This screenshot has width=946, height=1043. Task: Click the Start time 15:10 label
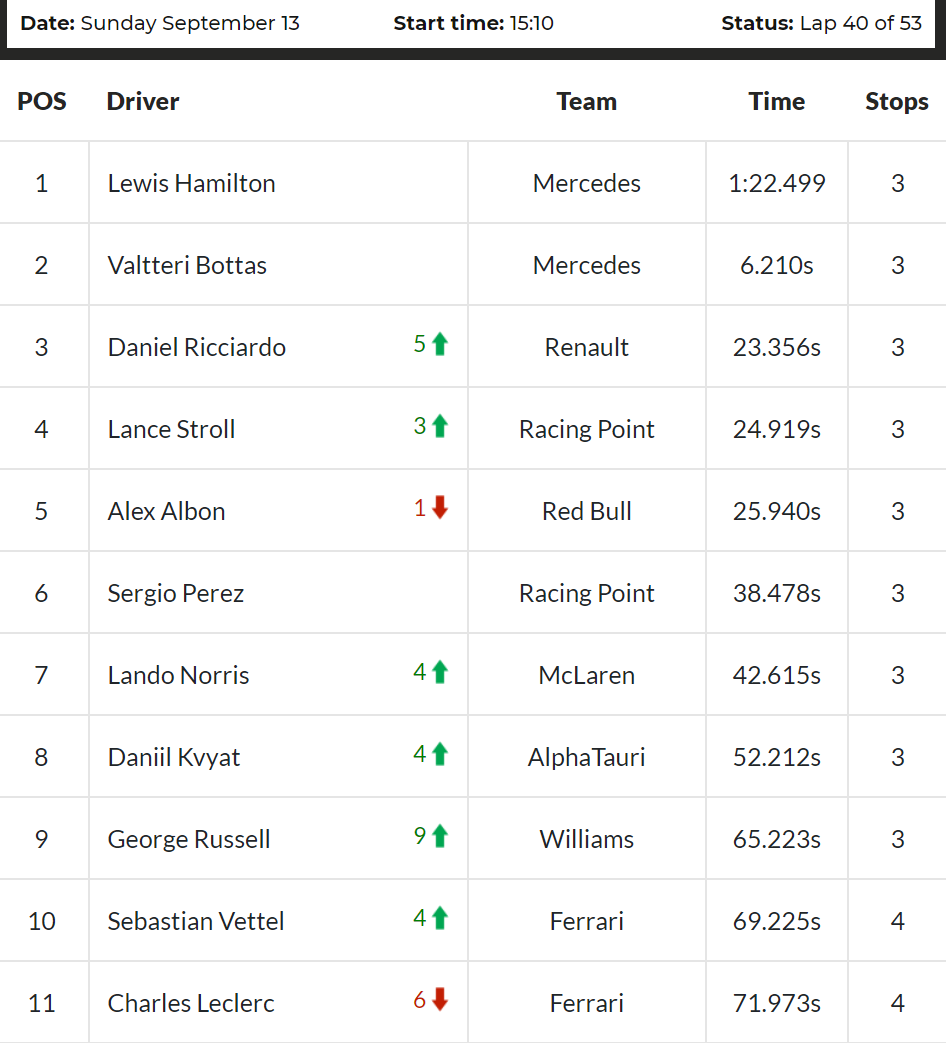point(473,23)
